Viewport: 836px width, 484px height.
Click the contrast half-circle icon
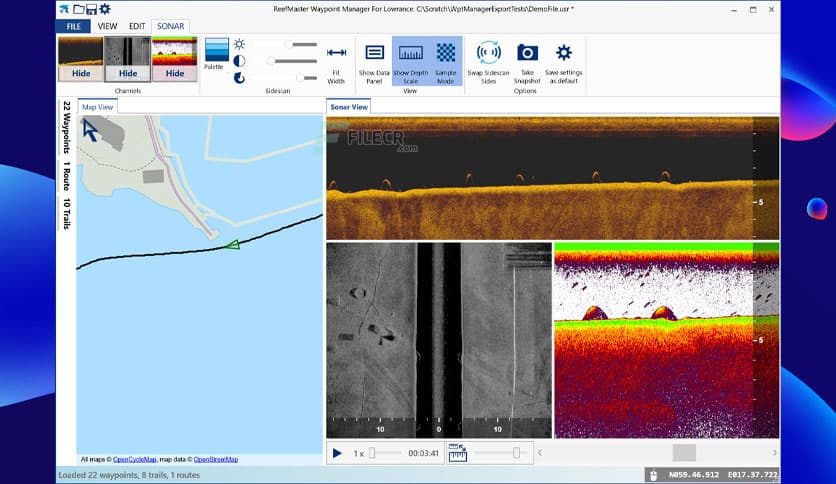tap(239, 61)
